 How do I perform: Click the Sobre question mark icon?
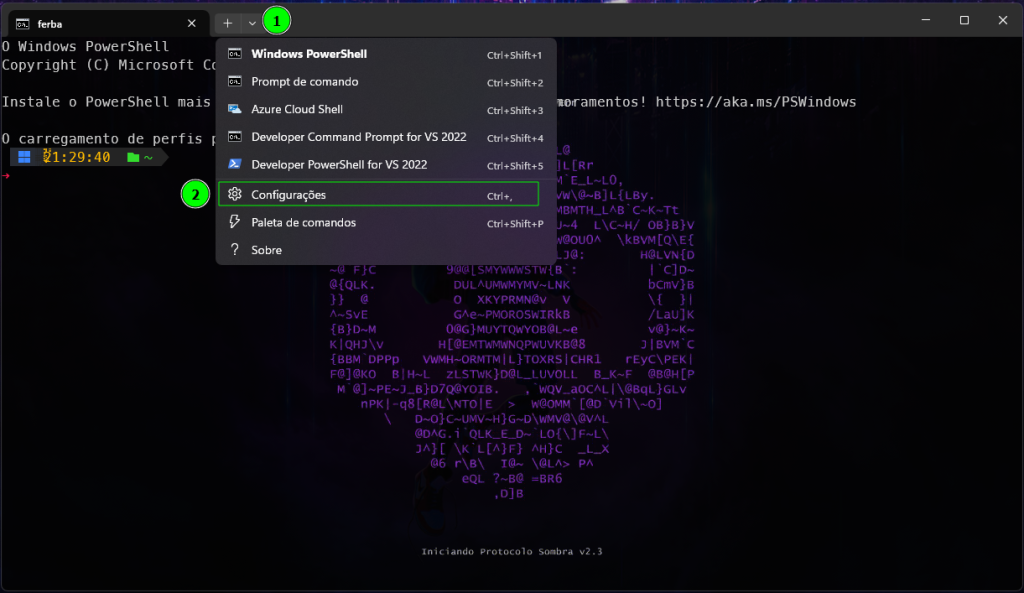235,250
